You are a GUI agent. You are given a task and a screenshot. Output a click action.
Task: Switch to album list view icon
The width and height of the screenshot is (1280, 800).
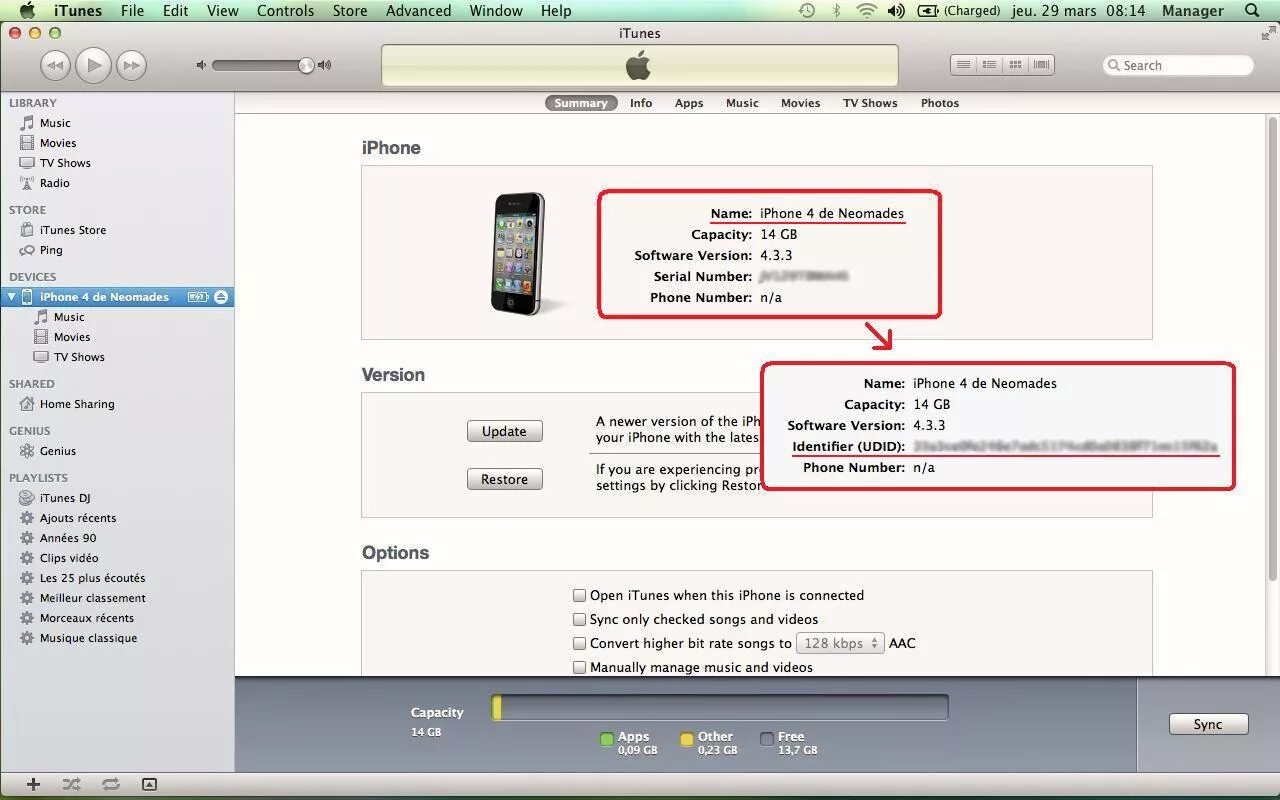[989, 65]
